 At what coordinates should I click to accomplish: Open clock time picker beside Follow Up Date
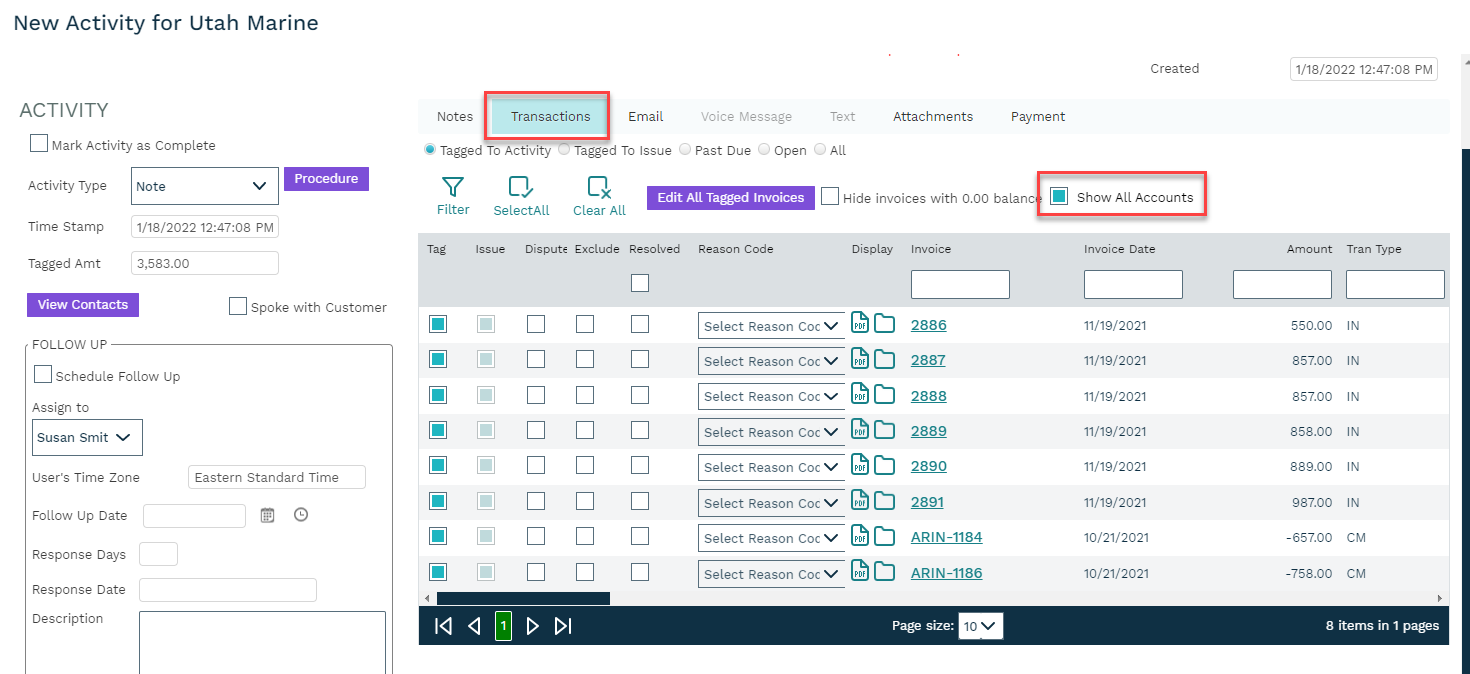point(301,515)
